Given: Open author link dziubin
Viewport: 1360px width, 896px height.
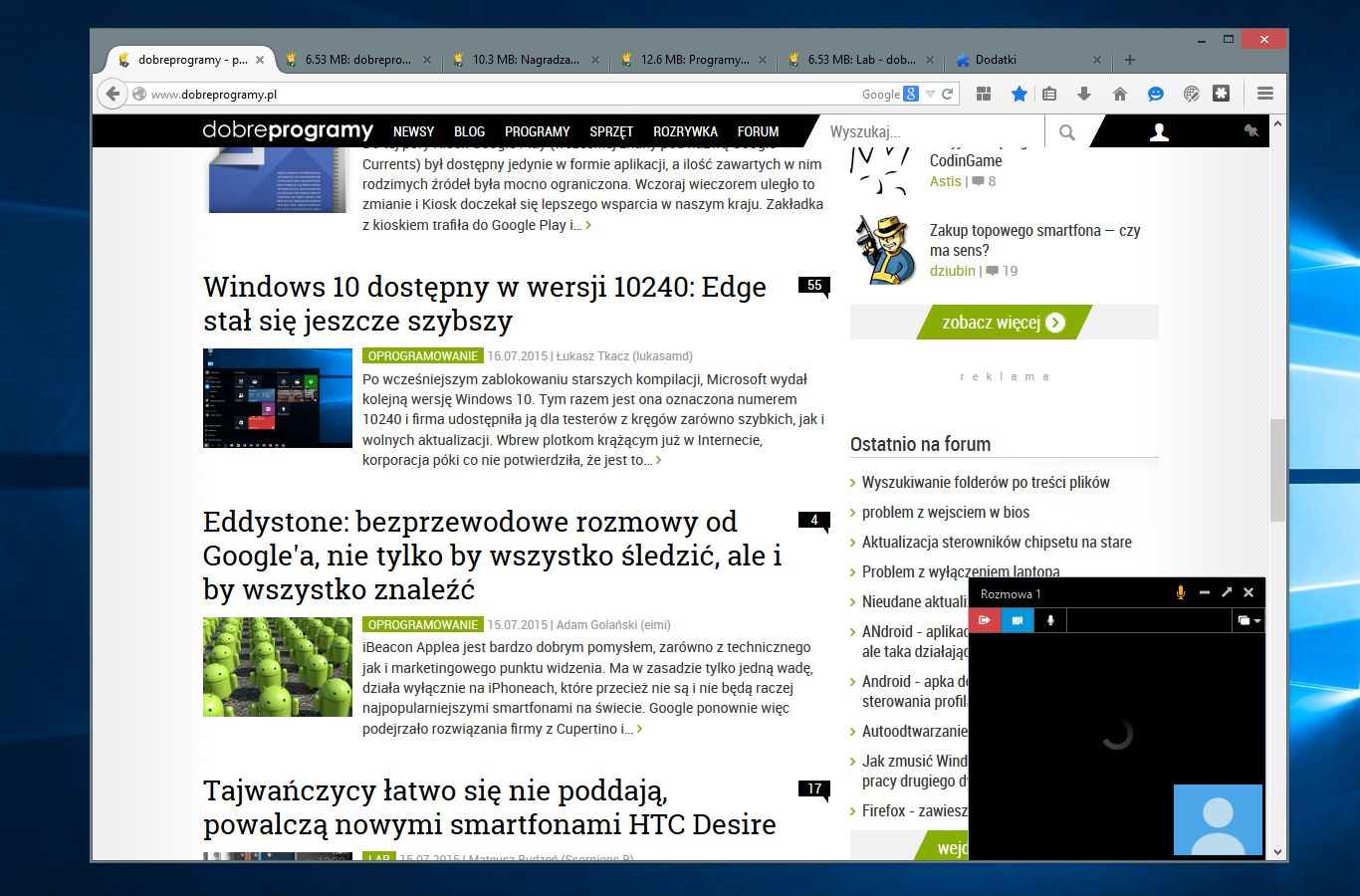Looking at the screenshot, I should click(x=953, y=271).
